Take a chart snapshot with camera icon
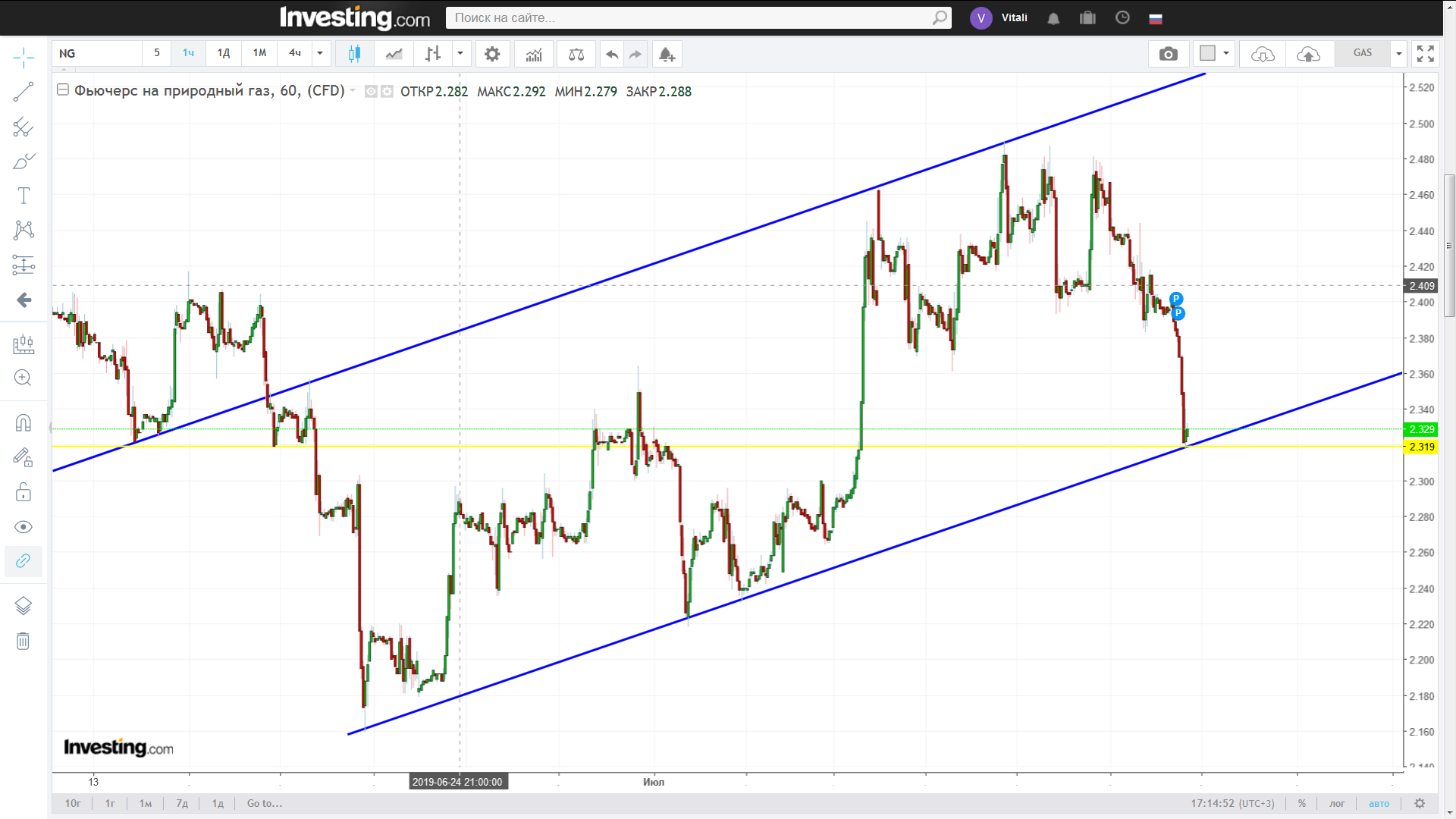1456x819 pixels. 1169,54
